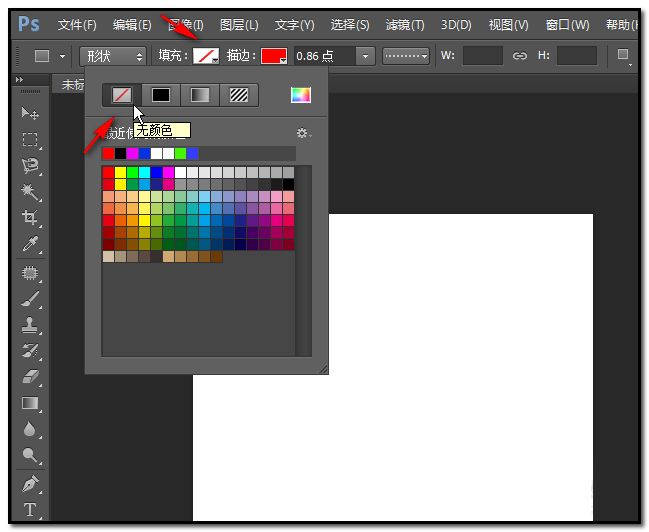Select the Rectangular Marquee tool

pyautogui.click(x=30, y=140)
